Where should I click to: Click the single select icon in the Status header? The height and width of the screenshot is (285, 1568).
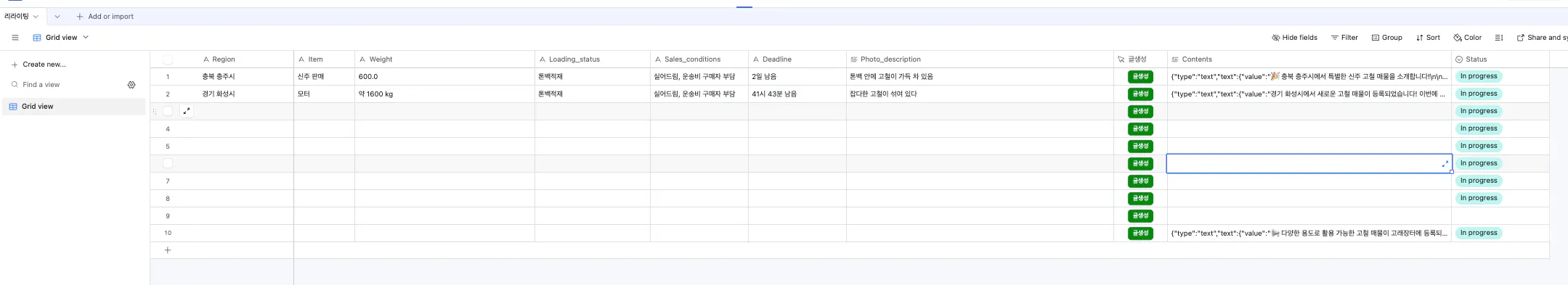[1459, 59]
